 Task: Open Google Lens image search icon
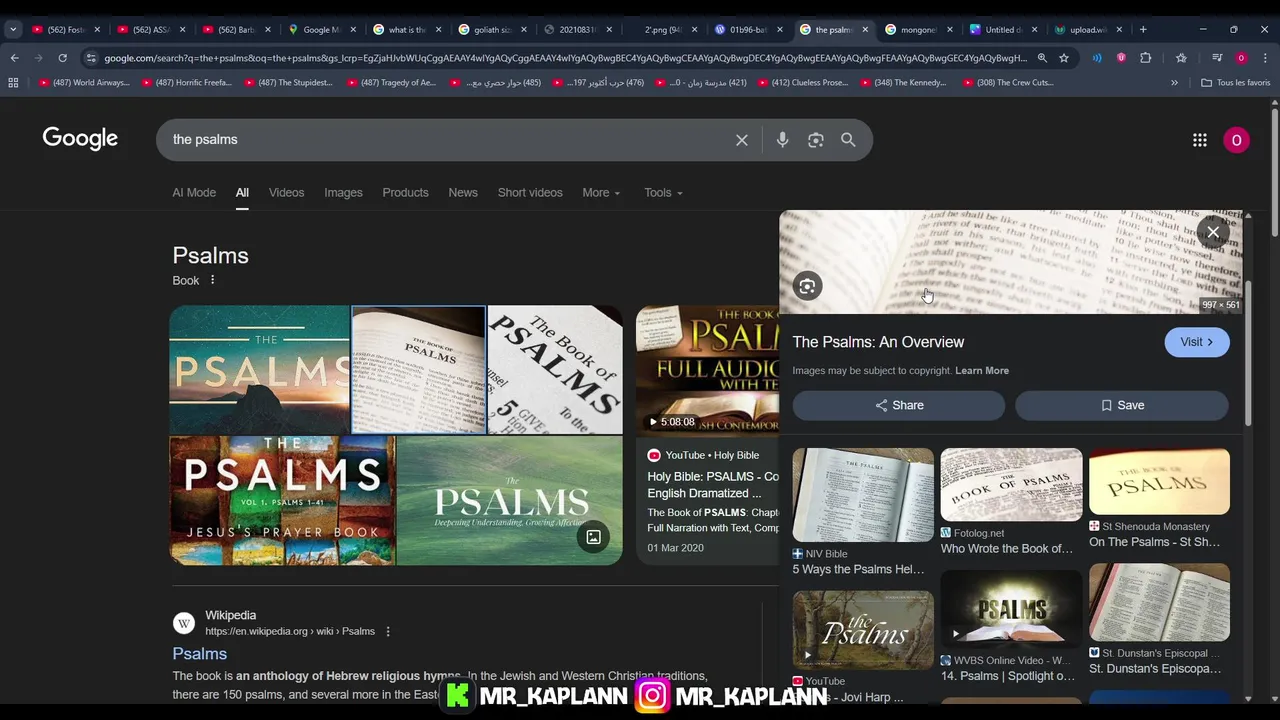point(816,140)
